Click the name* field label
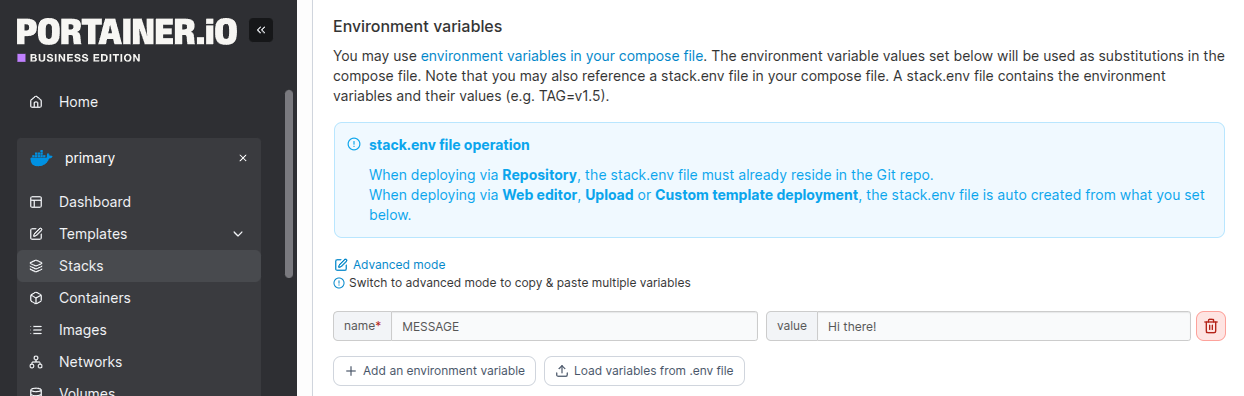 (362, 326)
